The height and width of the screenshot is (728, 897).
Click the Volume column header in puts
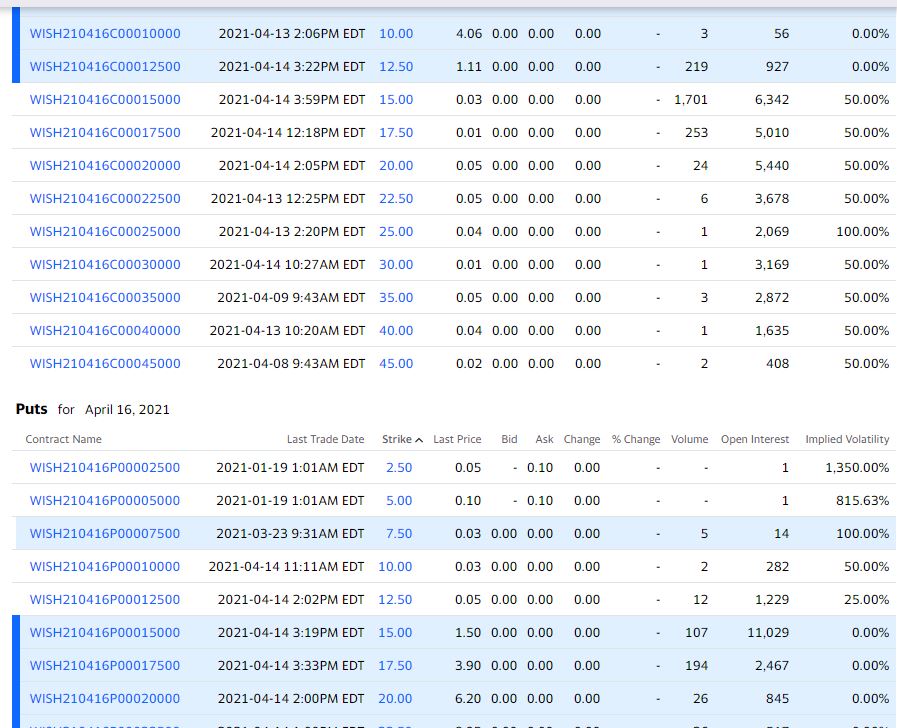[689, 440]
